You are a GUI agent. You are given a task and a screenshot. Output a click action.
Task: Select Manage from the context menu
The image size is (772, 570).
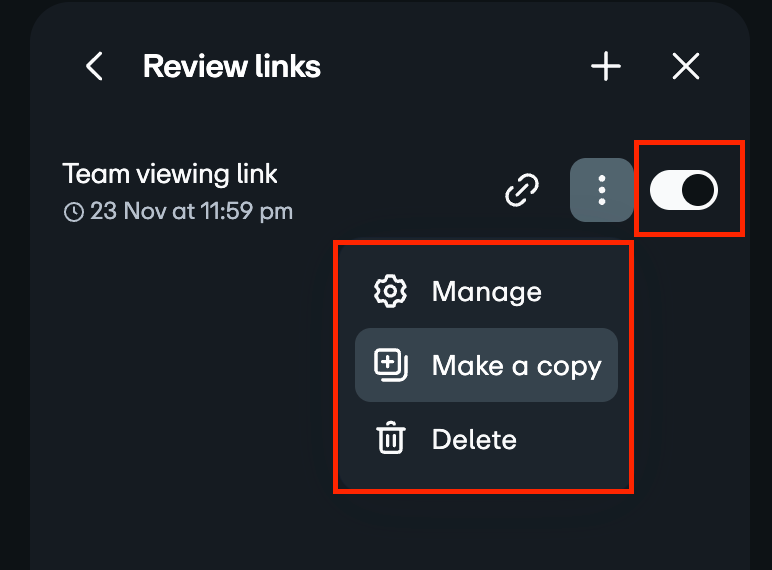pyautogui.click(x=486, y=292)
